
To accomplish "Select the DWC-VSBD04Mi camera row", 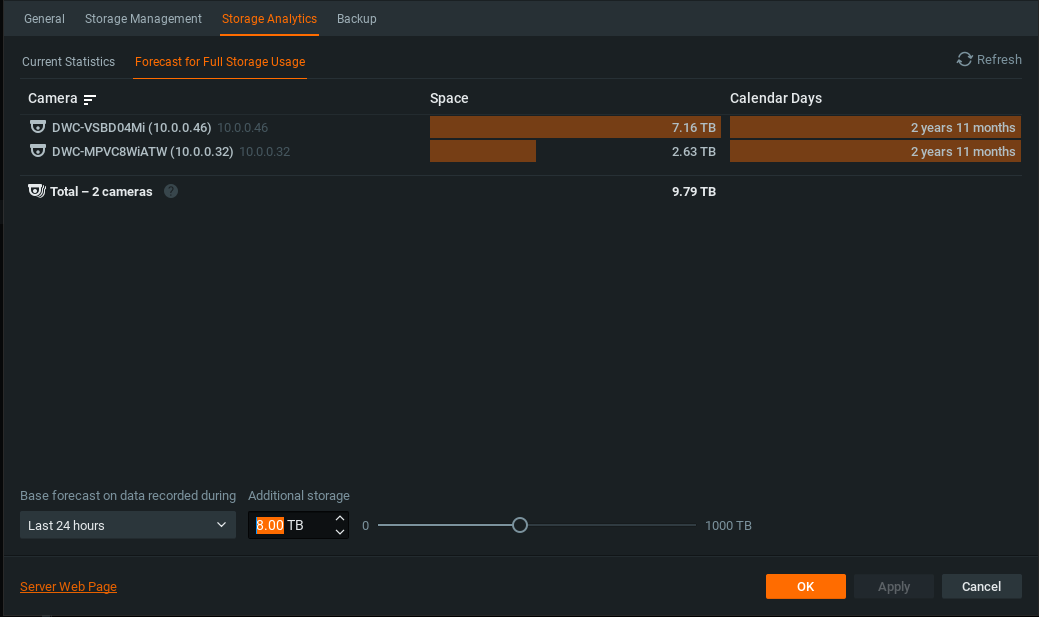I will point(220,127).
